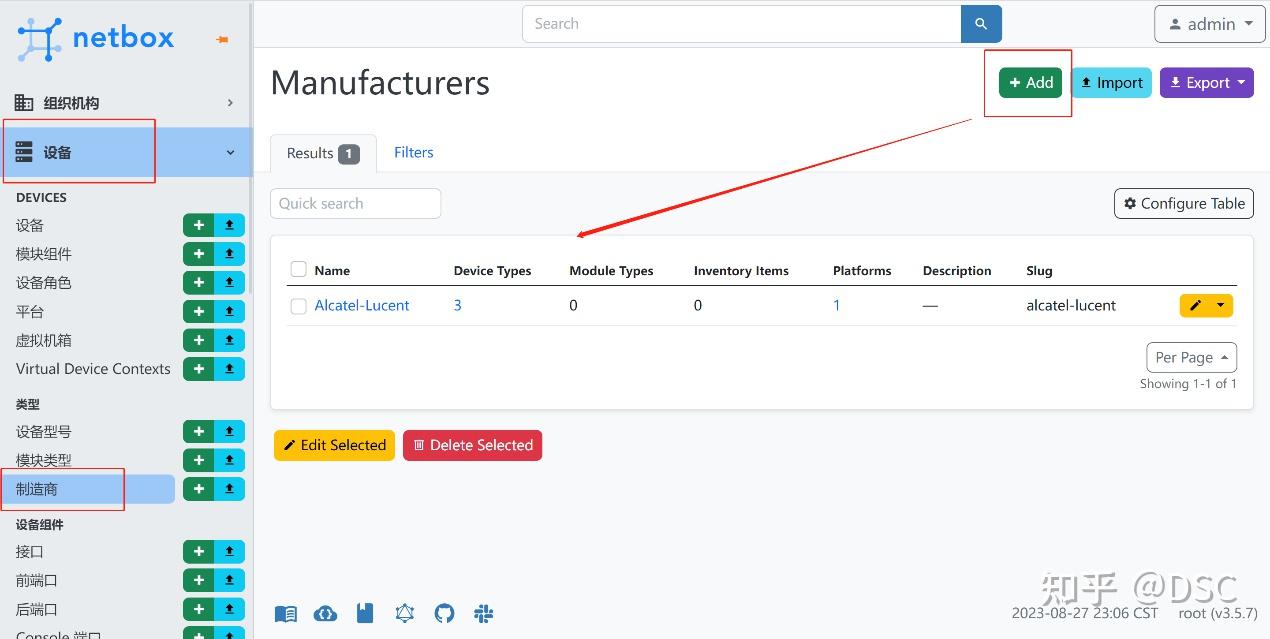Open the admin user dropdown

(x=1209, y=24)
